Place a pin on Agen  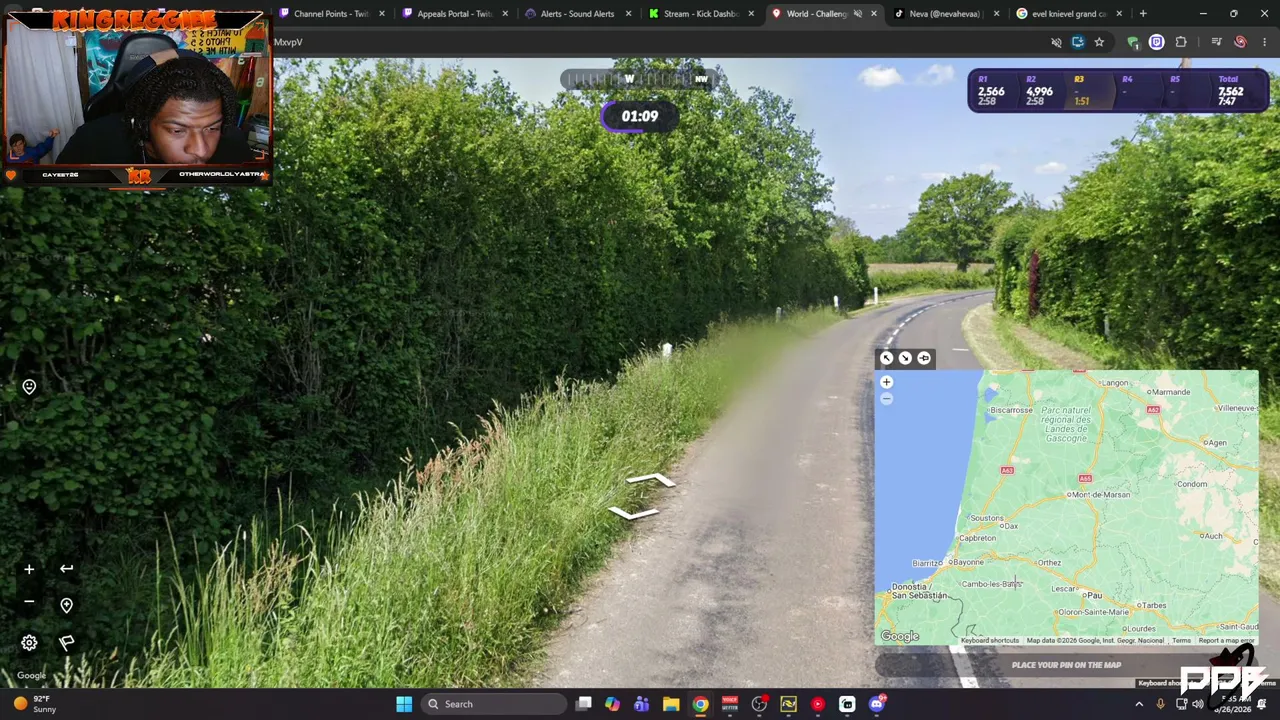tap(1216, 442)
